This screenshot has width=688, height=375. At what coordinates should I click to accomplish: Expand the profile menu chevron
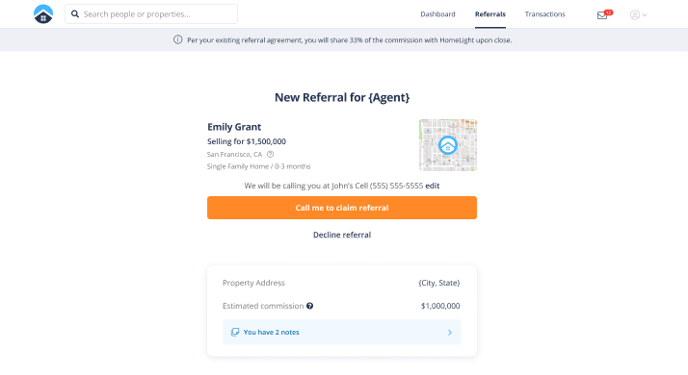[645, 15]
